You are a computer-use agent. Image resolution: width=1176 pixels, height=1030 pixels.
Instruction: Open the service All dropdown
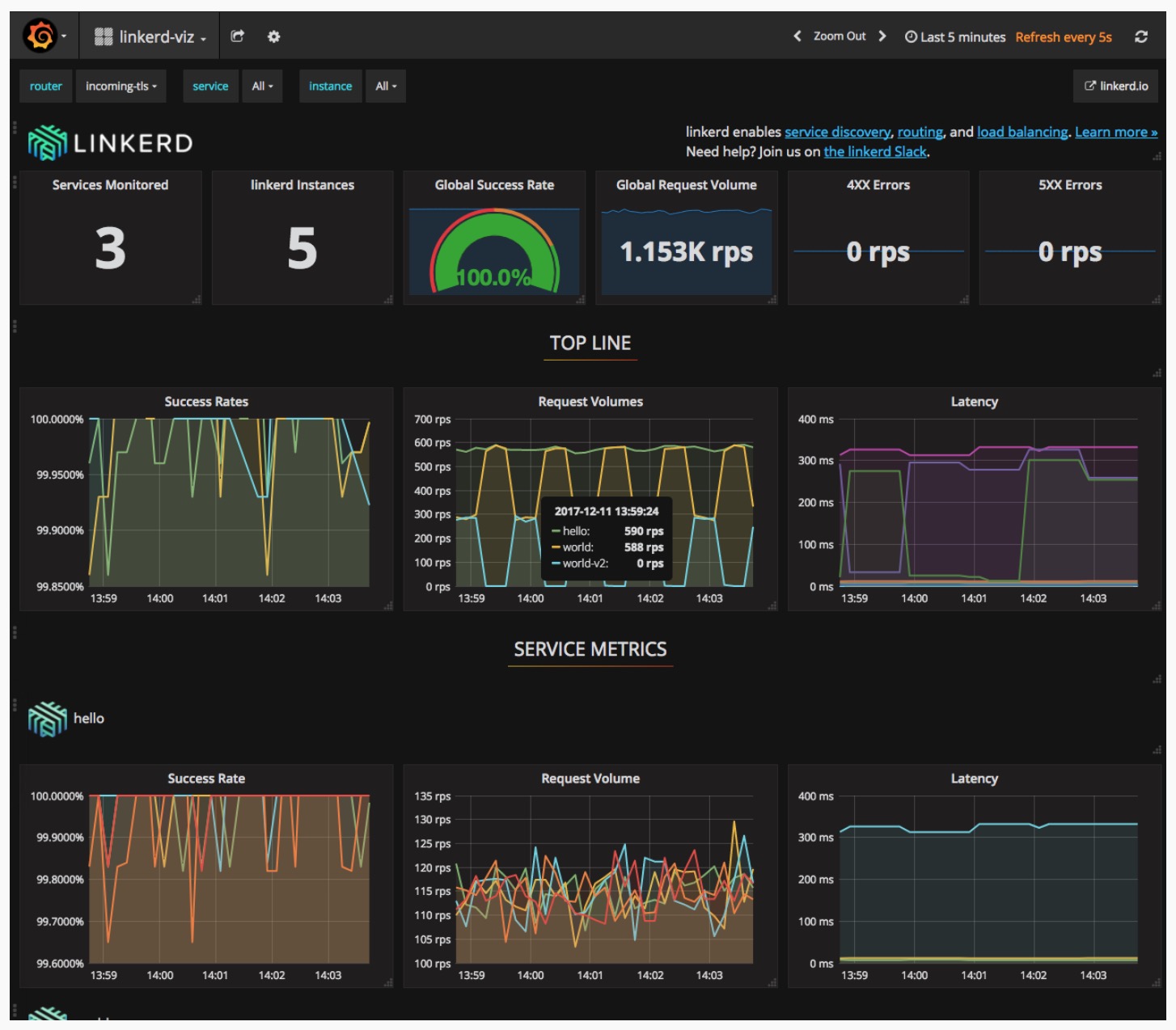pyautogui.click(x=262, y=87)
